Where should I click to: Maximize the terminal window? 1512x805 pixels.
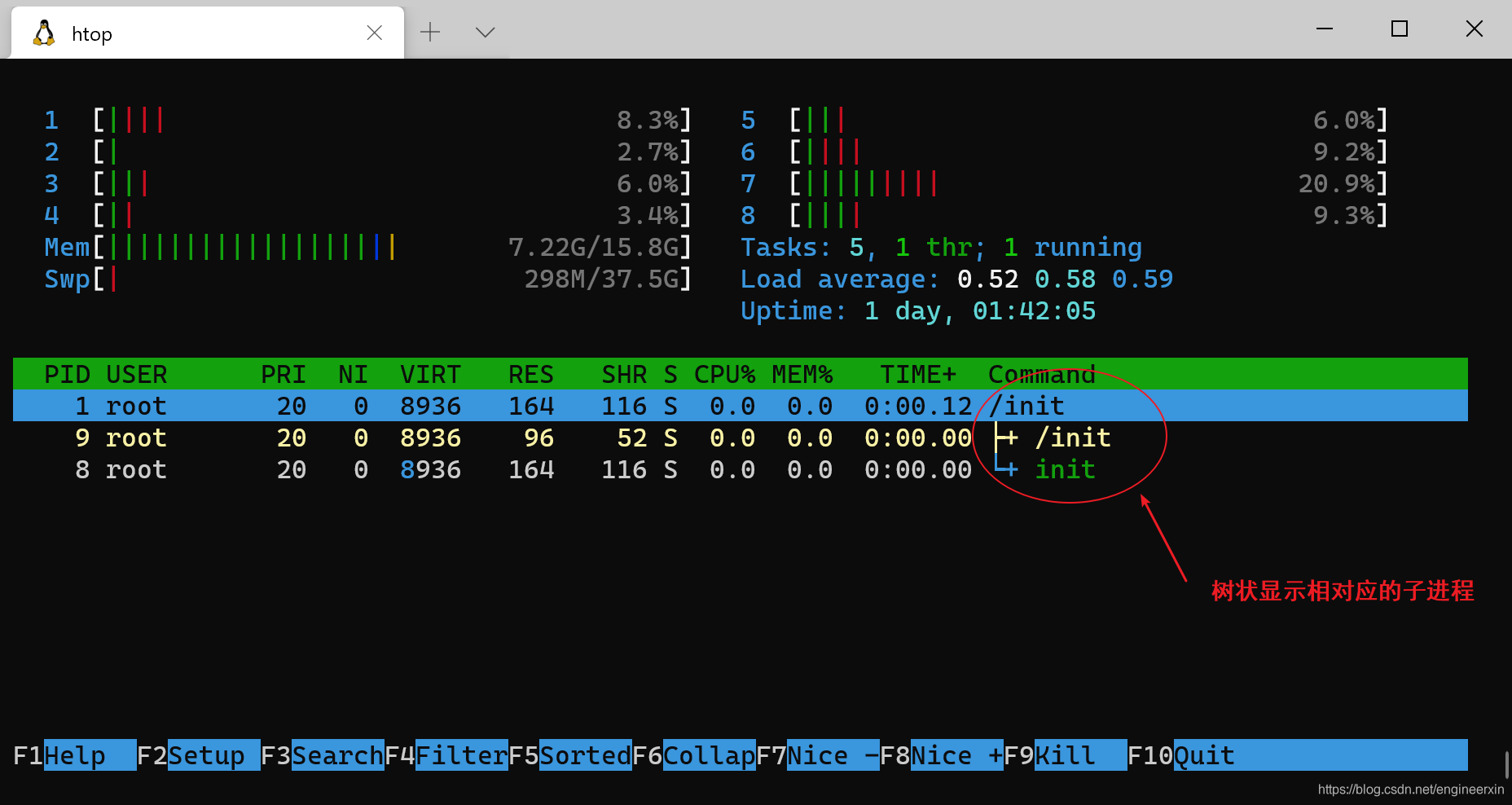click(x=1400, y=29)
